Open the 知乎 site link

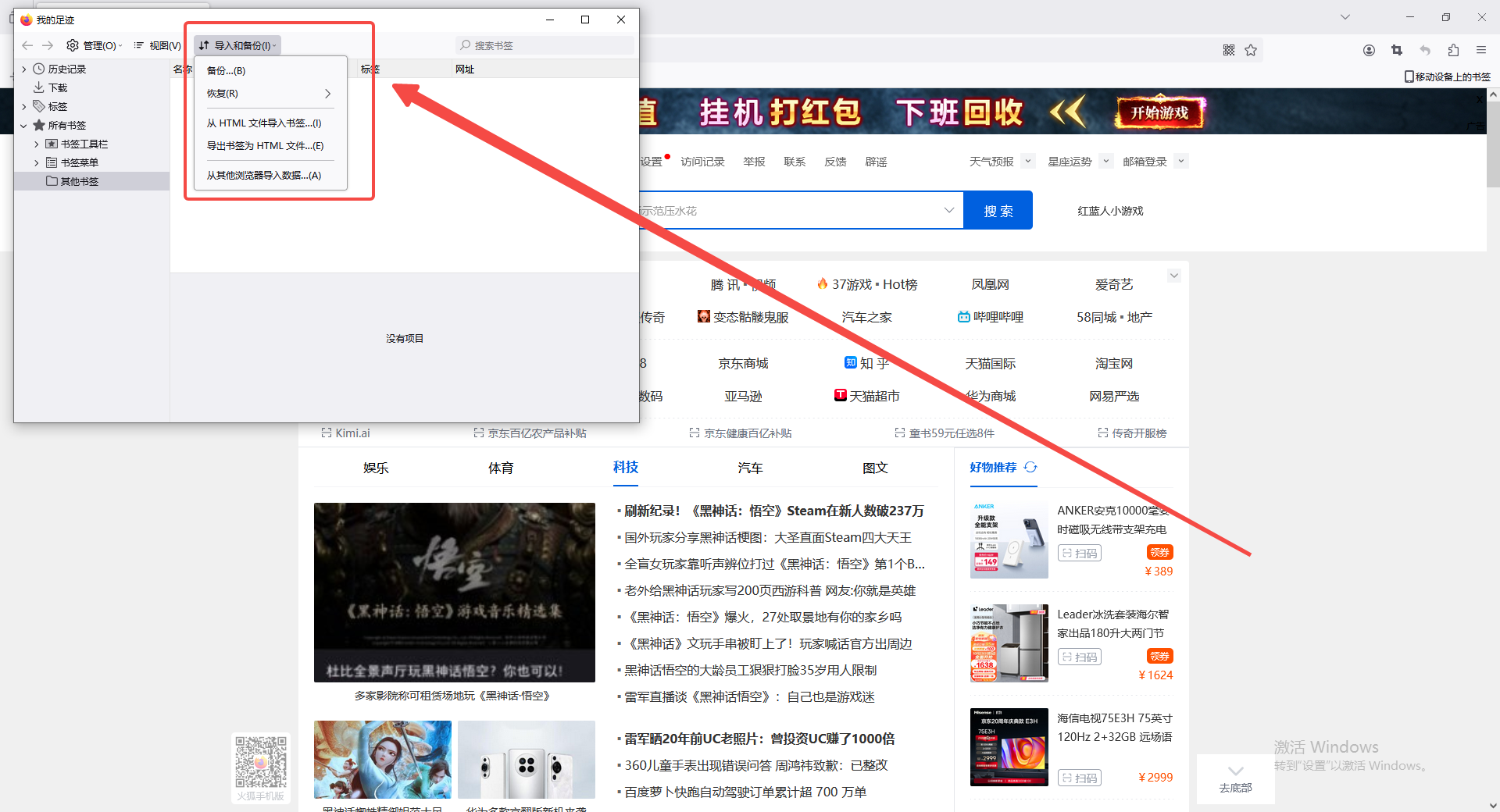[867, 363]
